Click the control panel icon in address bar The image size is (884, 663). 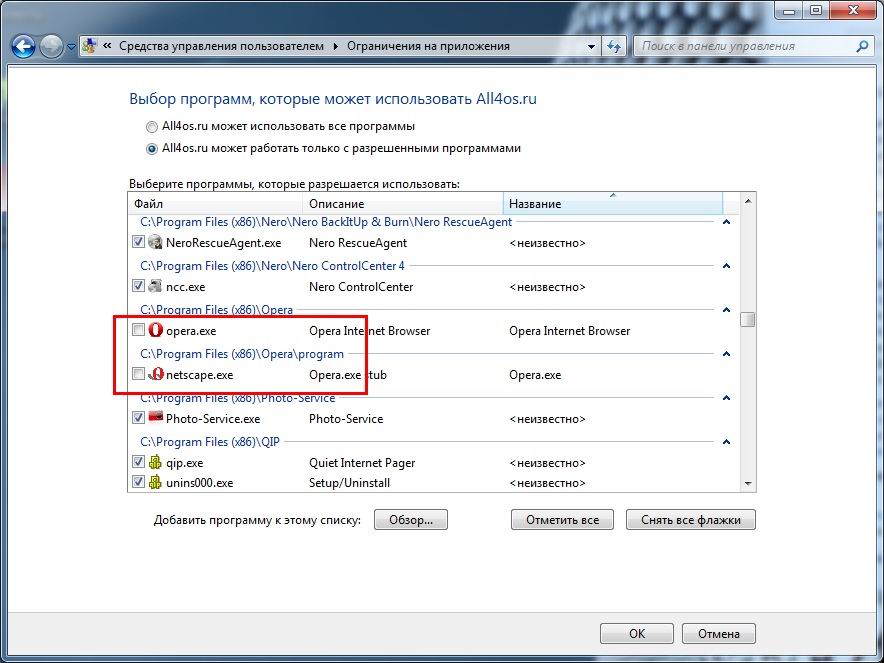pos(89,46)
